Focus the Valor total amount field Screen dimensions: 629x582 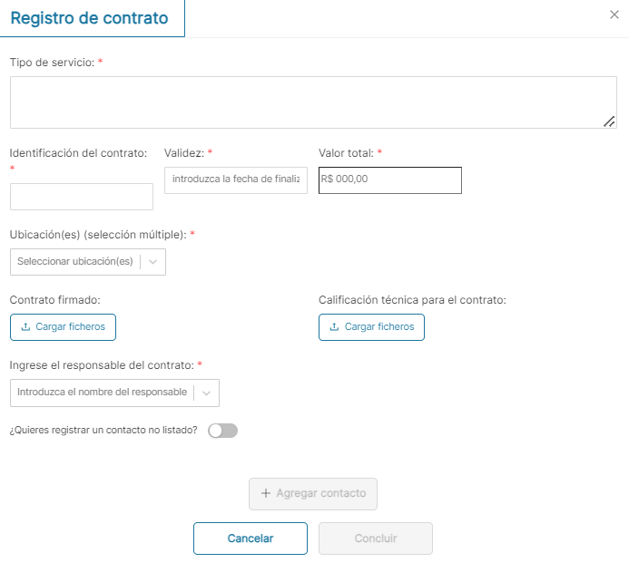[390, 180]
